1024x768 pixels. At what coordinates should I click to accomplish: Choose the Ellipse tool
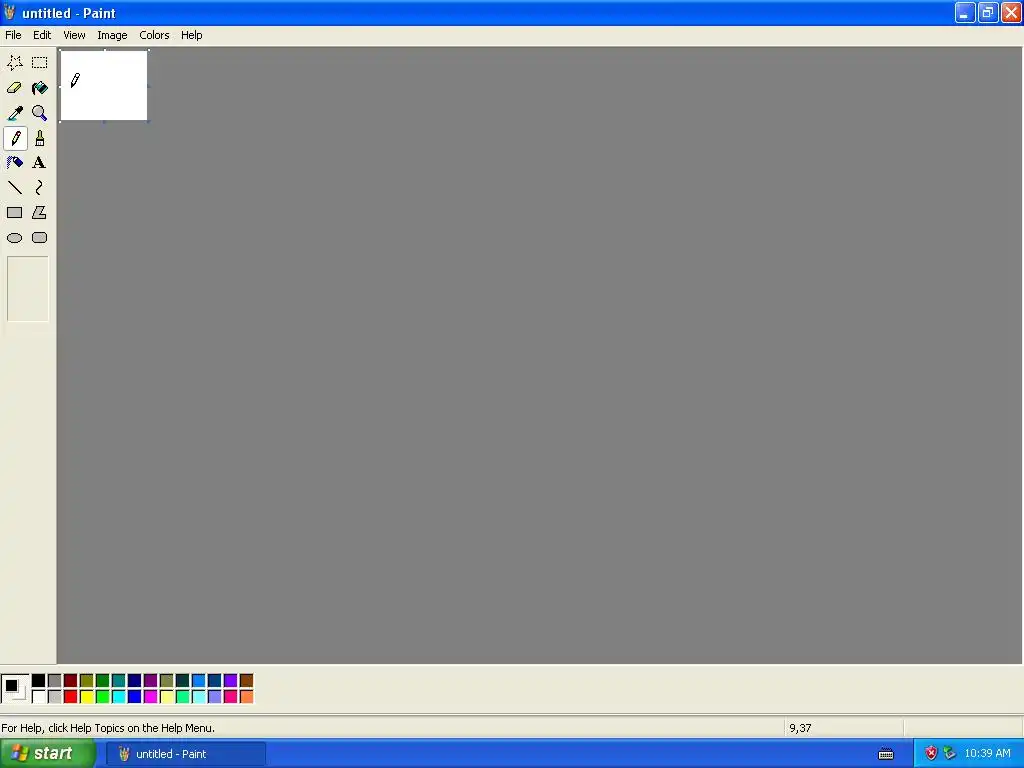pyautogui.click(x=14, y=238)
